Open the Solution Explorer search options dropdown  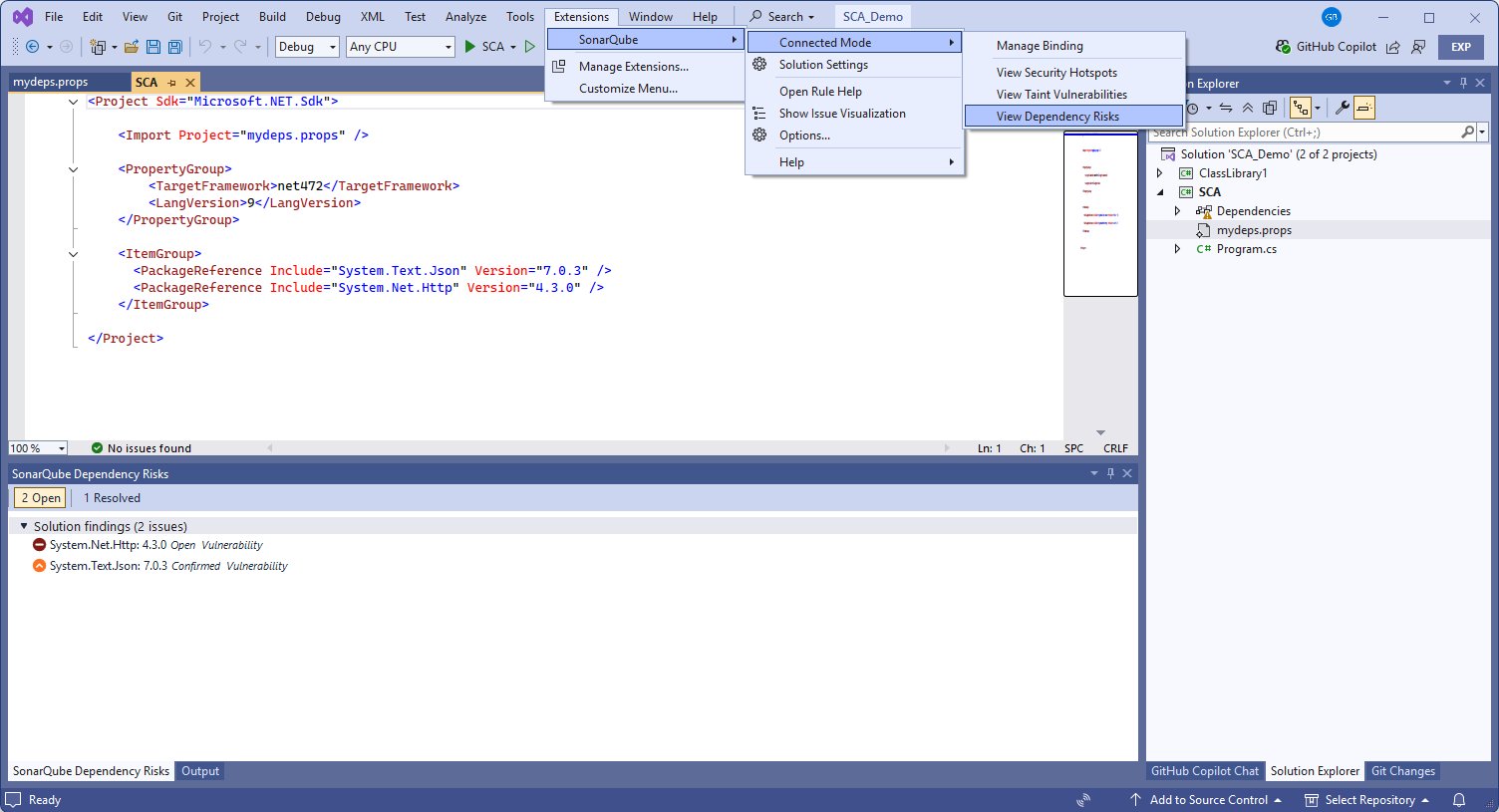pos(1482,133)
